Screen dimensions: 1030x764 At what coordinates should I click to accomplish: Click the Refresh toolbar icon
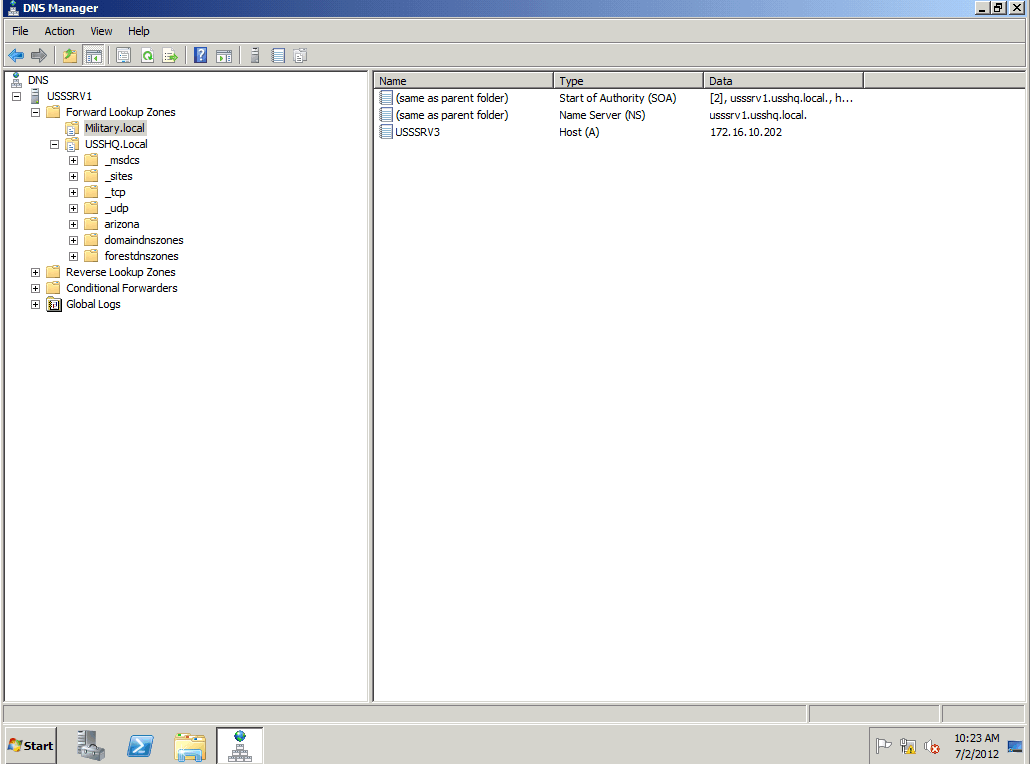tap(147, 56)
